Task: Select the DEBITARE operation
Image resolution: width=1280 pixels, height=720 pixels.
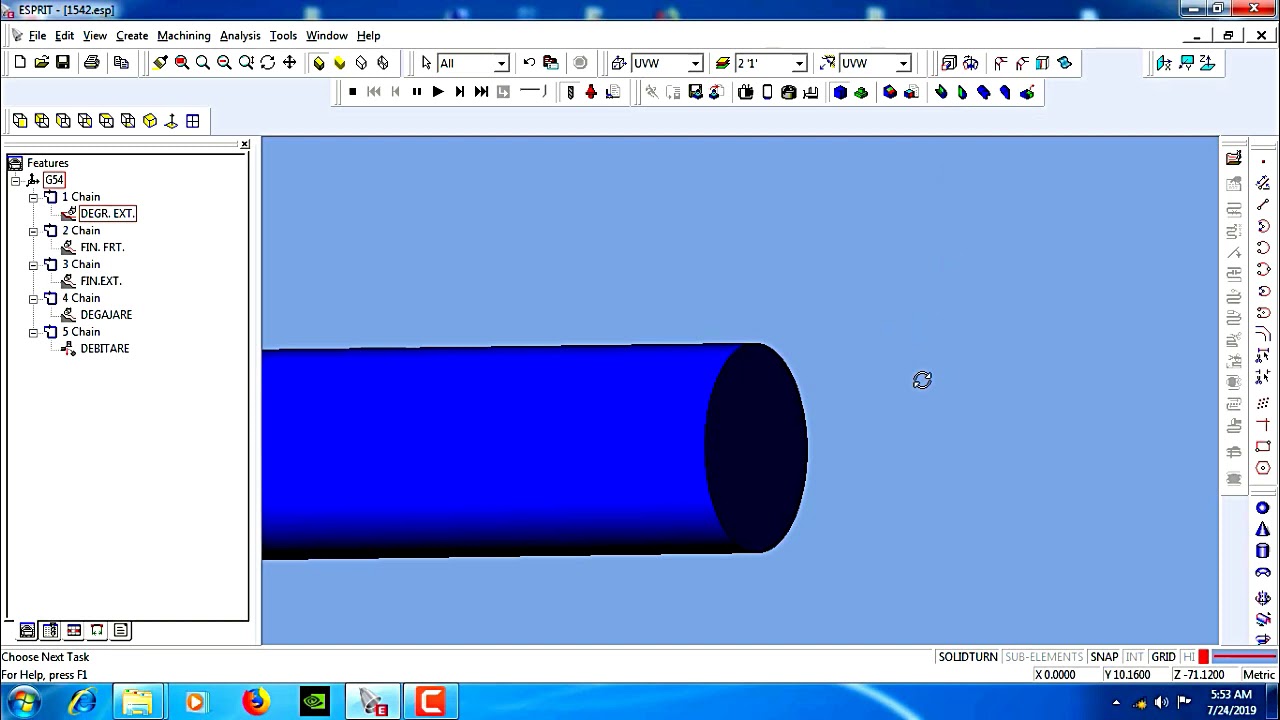Action: click(104, 349)
